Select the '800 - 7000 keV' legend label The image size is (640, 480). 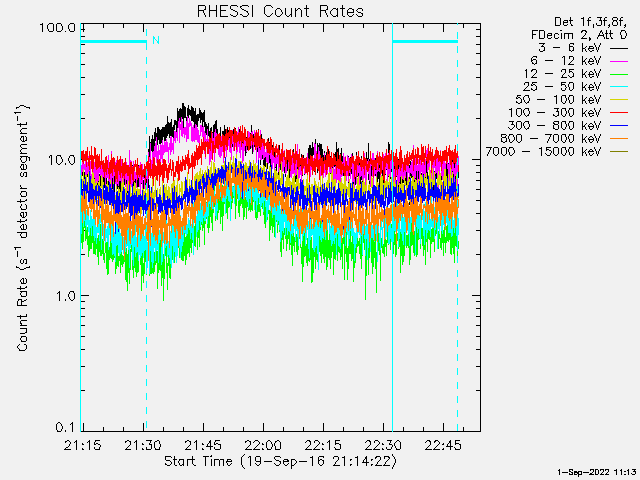coord(551,139)
